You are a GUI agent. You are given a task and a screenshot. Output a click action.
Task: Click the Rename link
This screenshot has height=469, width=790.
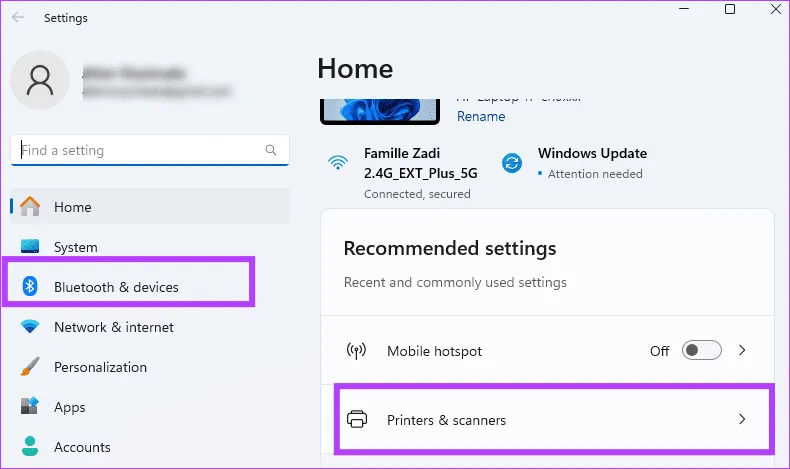tap(481, 116)
